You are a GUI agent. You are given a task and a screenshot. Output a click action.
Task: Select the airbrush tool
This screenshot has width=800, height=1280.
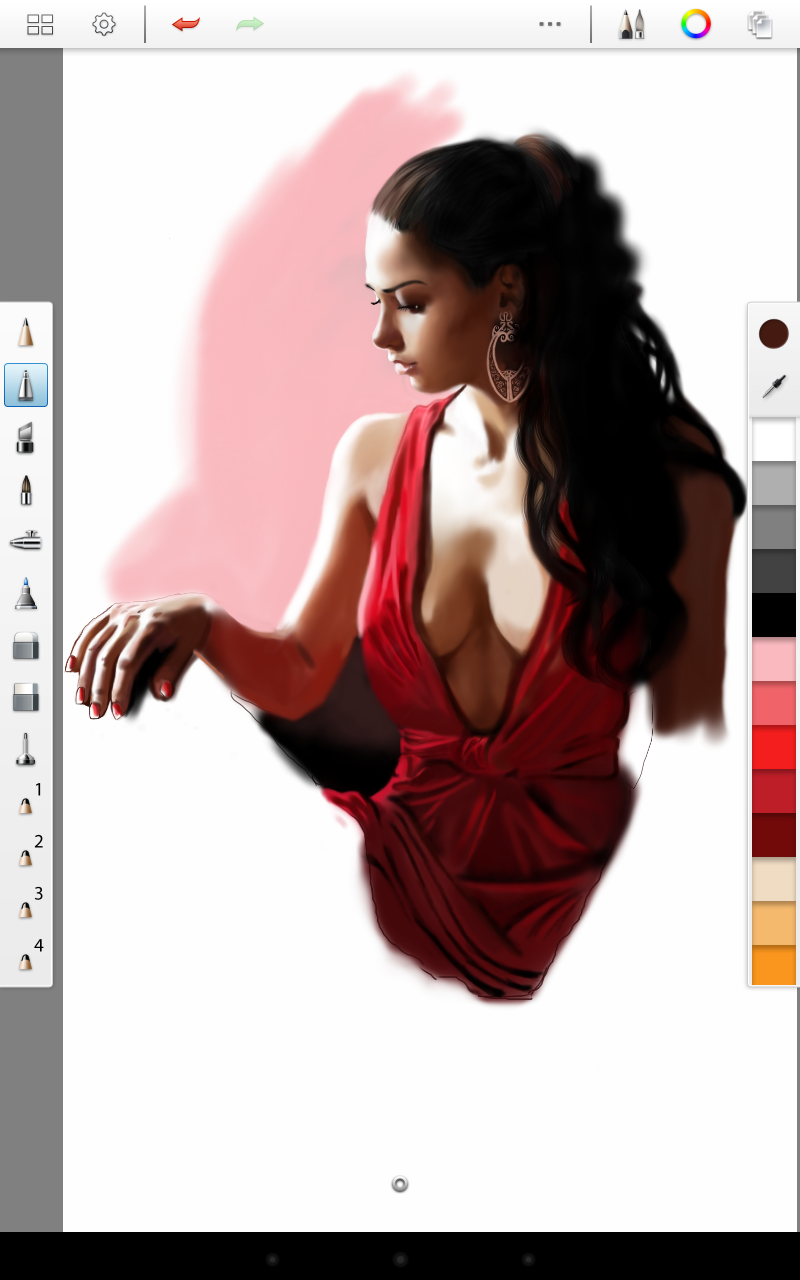click(26, 541)
